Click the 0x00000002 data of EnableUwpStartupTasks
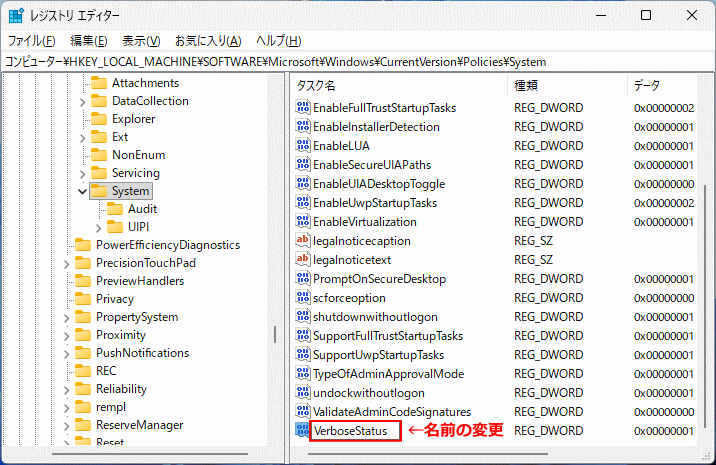 tap(664, 203)
